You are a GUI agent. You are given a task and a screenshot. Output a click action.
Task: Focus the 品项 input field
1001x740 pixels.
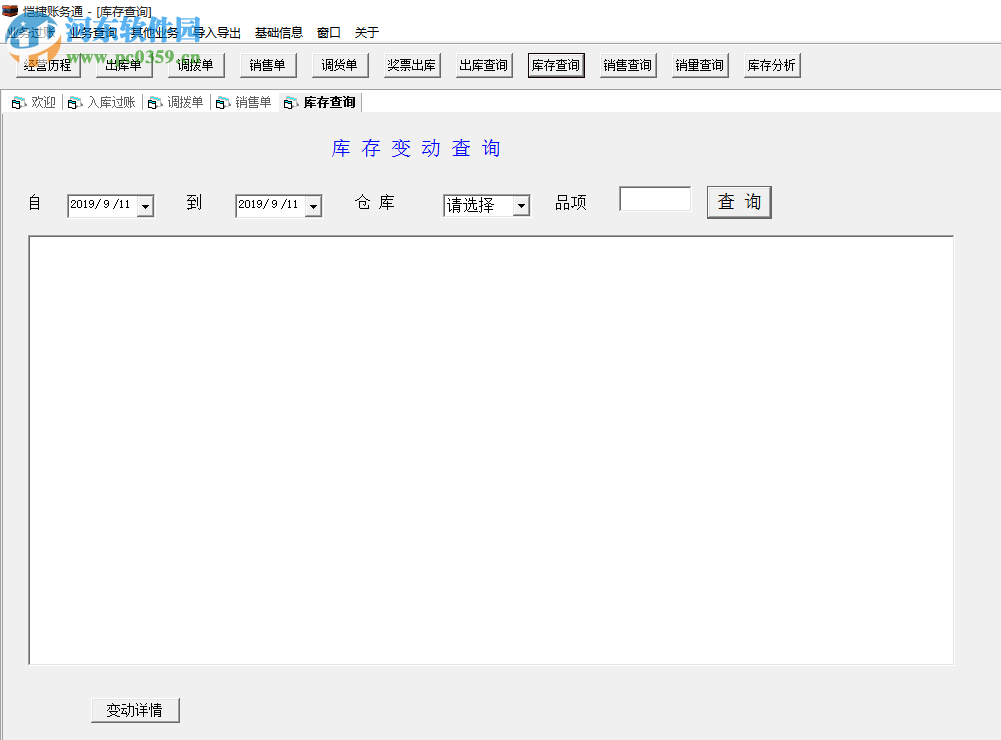tap(655, 199)
